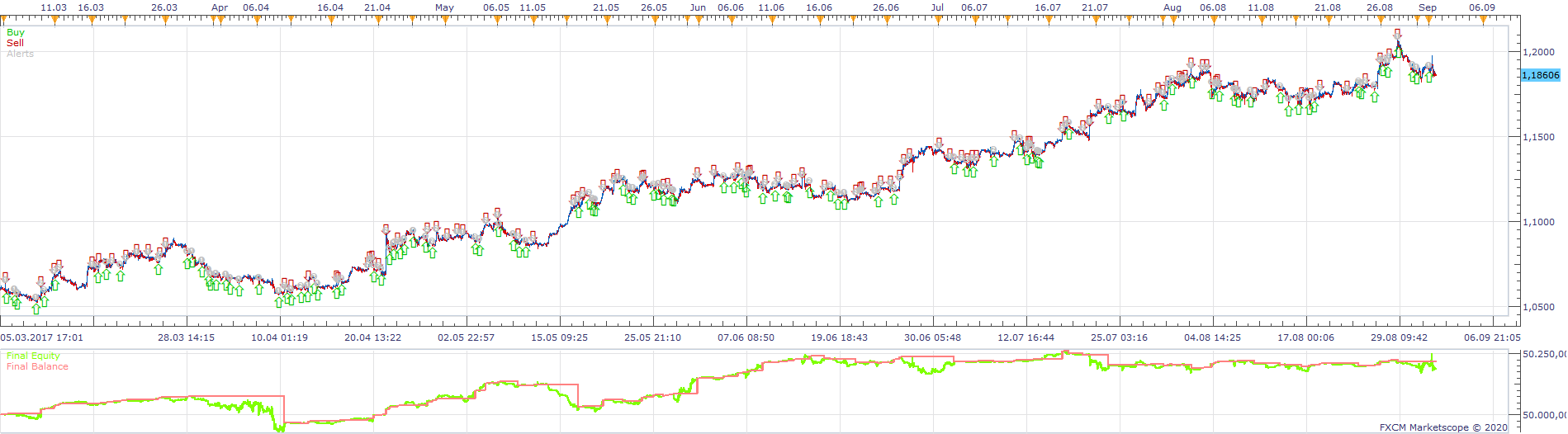Click the orange marker under 26.05
Viewport: 1568px width, 434px height.
tap(654, 20)
